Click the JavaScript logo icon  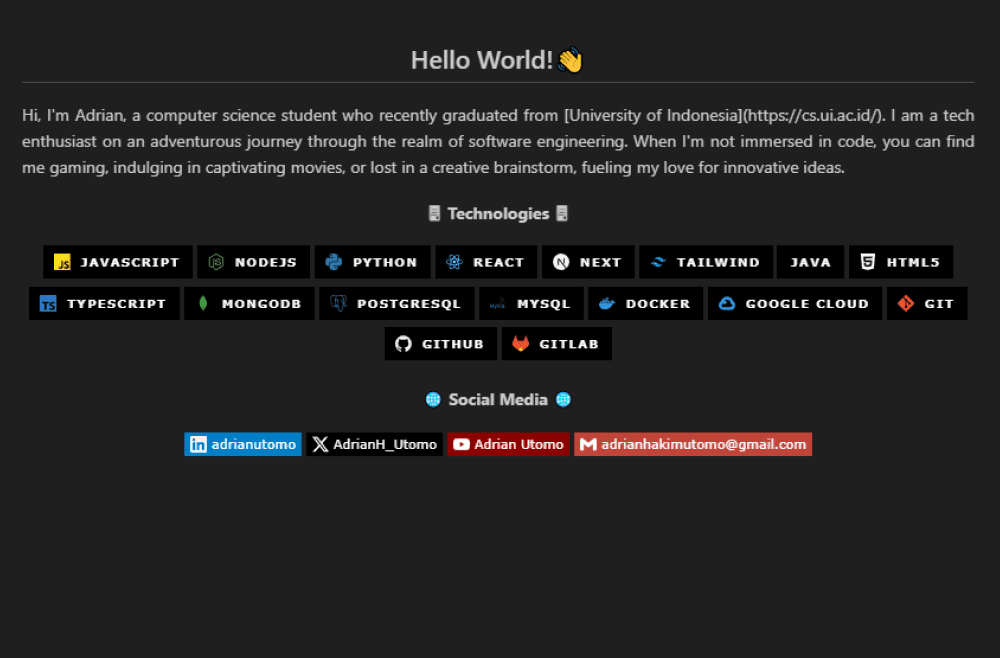pos(62,263)
